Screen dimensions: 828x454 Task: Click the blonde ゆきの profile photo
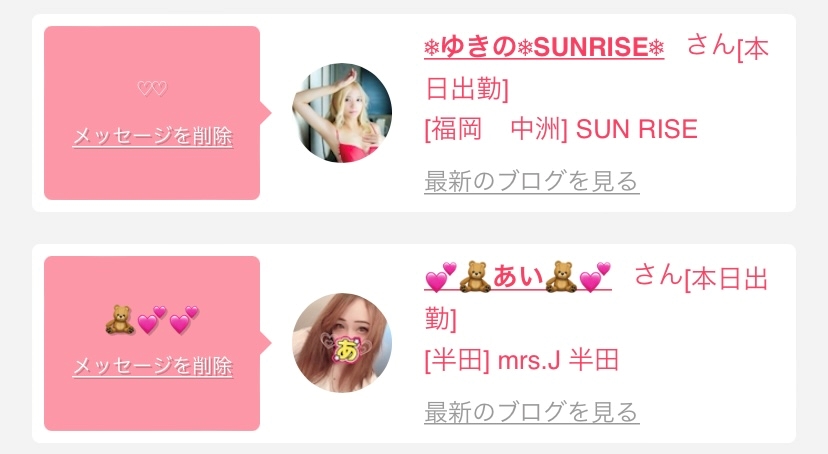[x=342, y=112]
